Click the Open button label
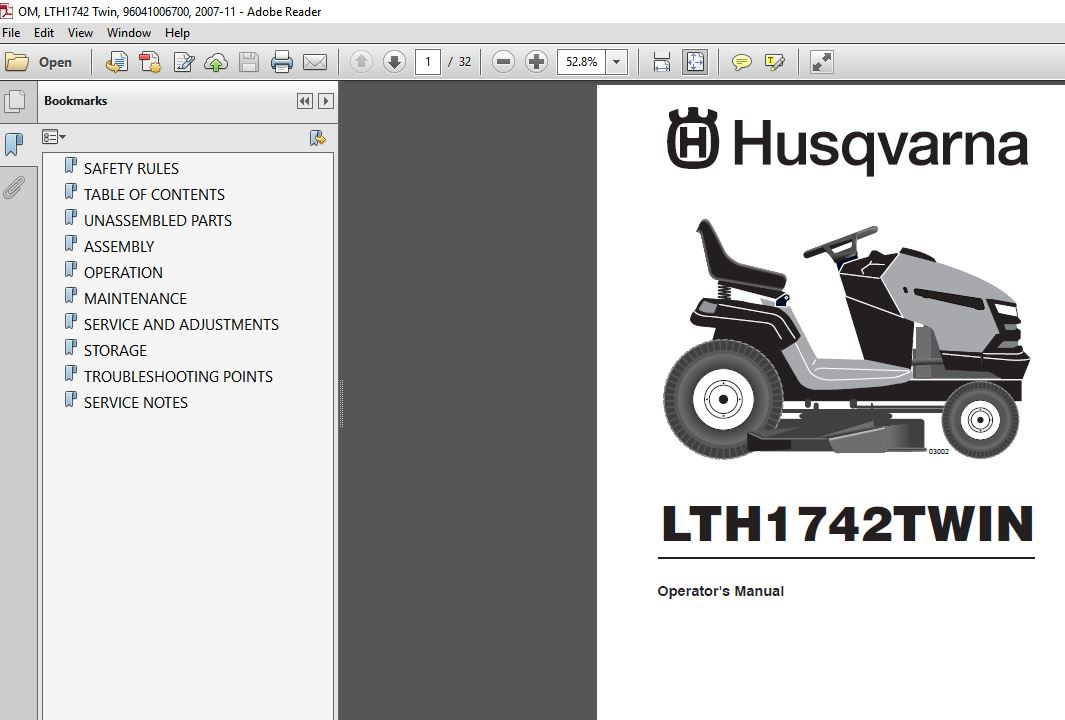Screen dimensions: 1065x720 [55, 62]
